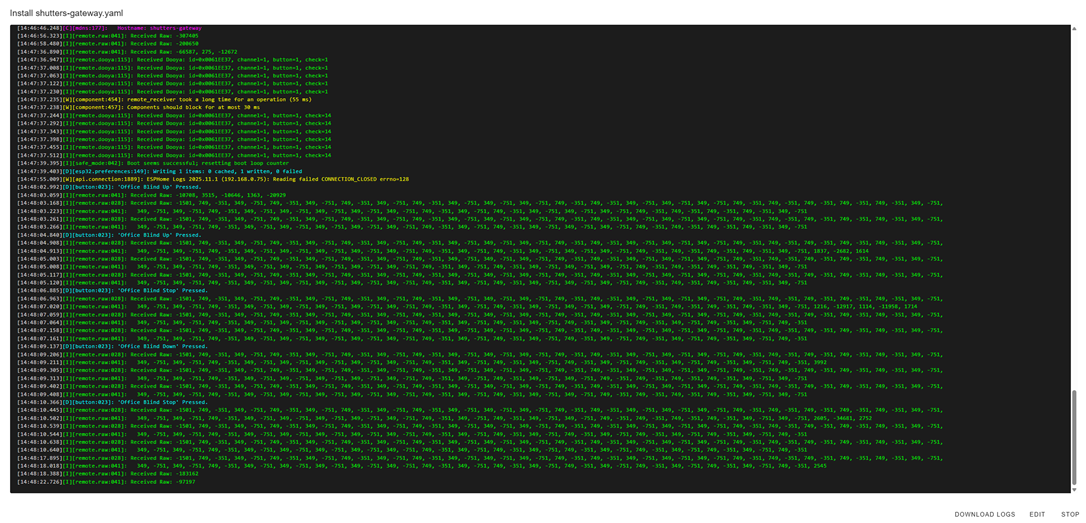Viewport: 1086px width, 523px height.
Task: Click log line 'Received Raw: -66587, 275, -12672'
Action: click(127, 51)
